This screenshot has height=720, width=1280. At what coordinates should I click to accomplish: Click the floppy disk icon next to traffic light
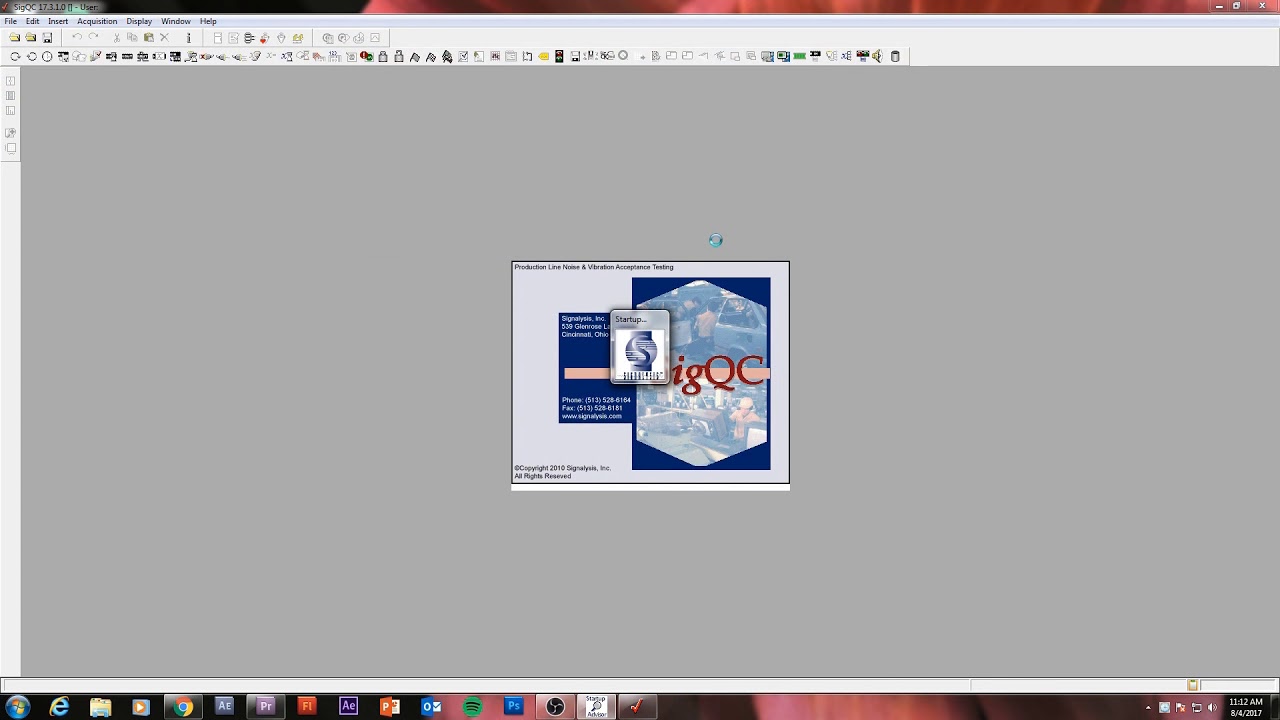575,56
